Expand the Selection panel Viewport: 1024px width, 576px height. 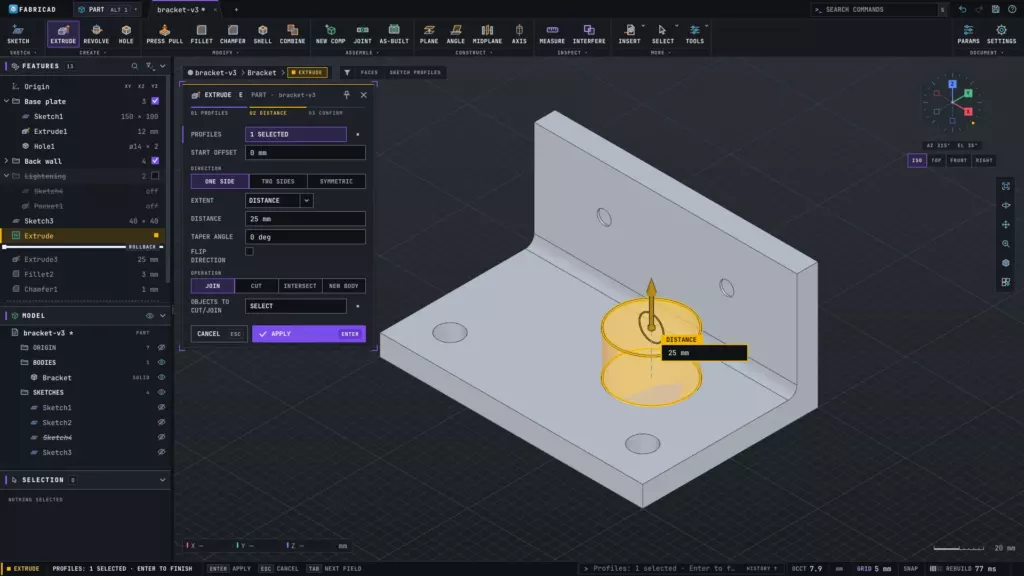click(163, 480)
